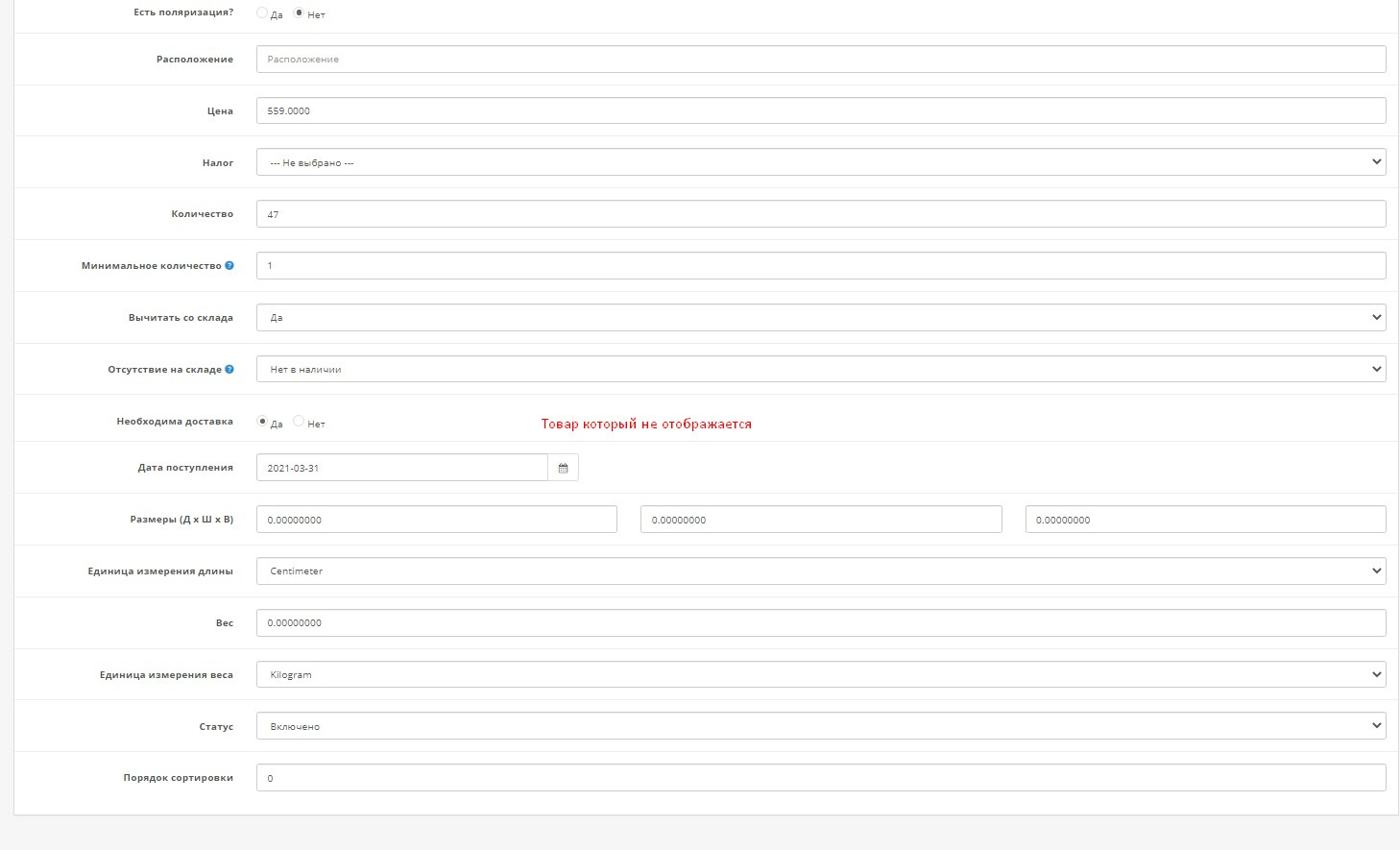Click the width (Ш) dimension field
Image resolution: width=1400 pixels, height=850 pixels.
[x=821, y=520]
